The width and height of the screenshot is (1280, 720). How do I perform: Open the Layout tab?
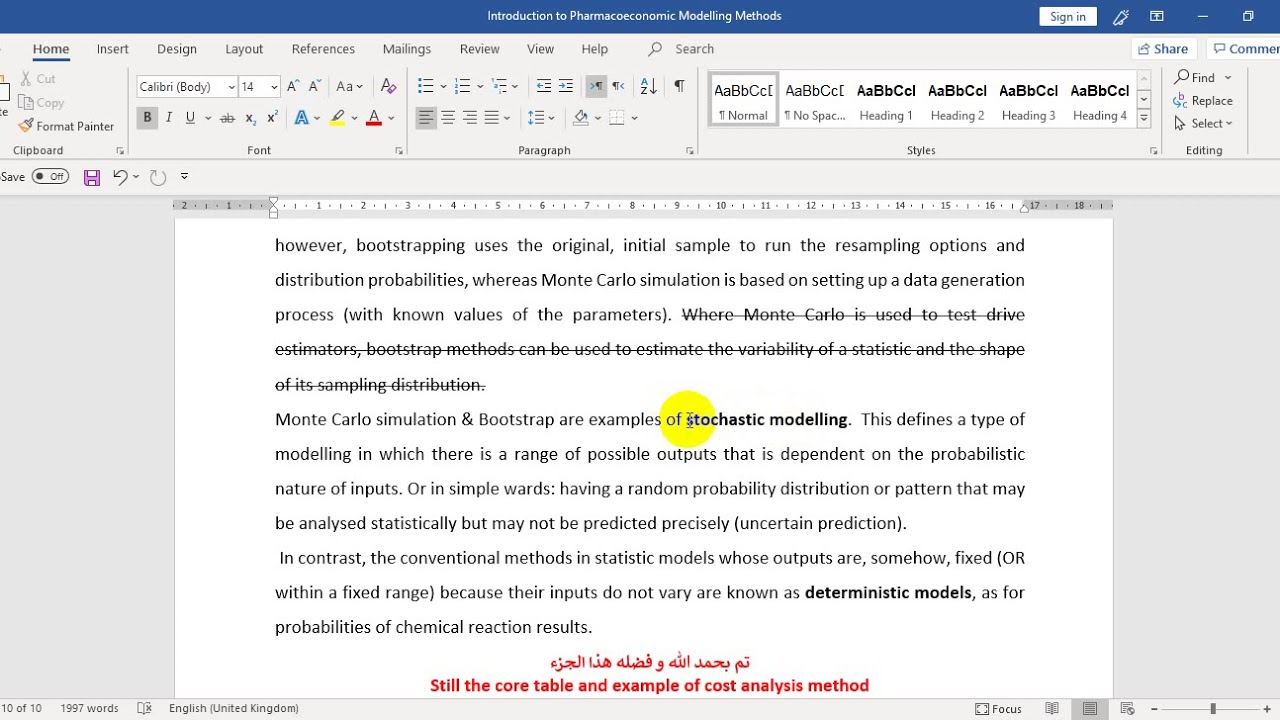coord(244,49)
